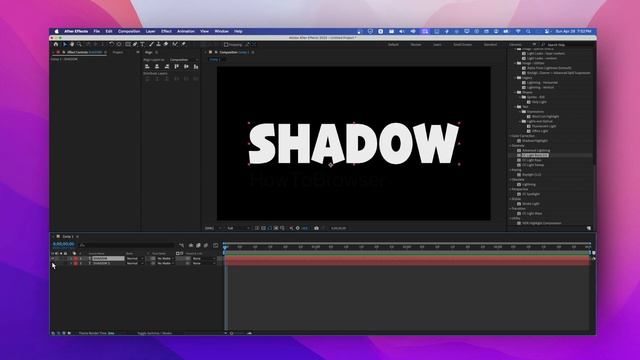Click the current time indicator on the ruler
Image resolution: width=640 pixels, height=360 pixels.
(225, 247)
